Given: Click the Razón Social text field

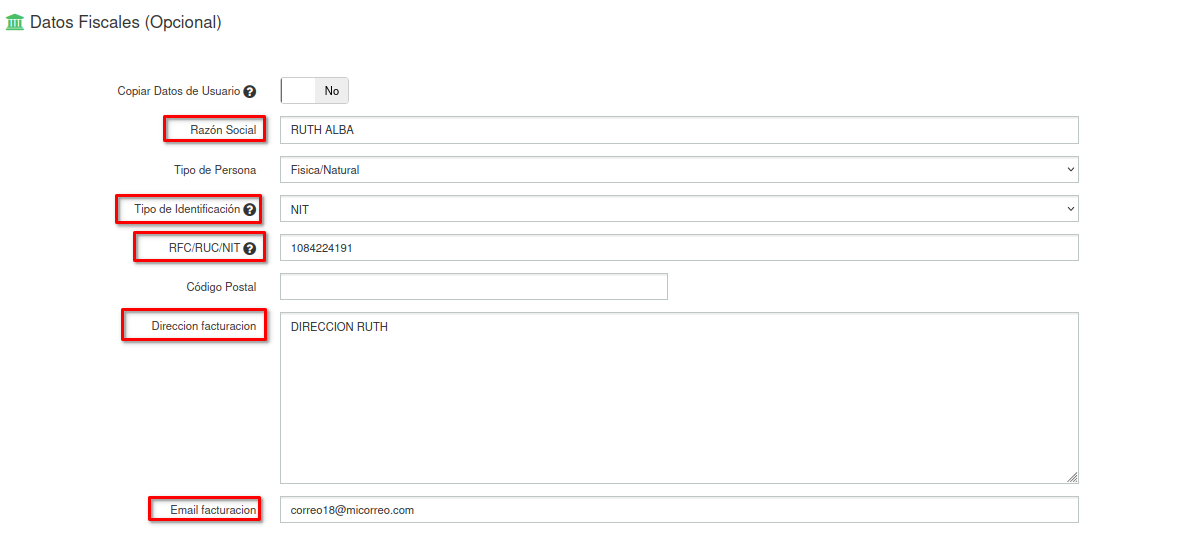Looking at the screenshot, I should [x=678, y=130].
